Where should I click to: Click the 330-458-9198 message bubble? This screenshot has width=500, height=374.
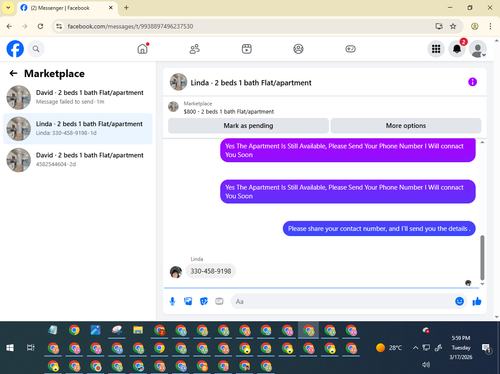coord(211,271)
